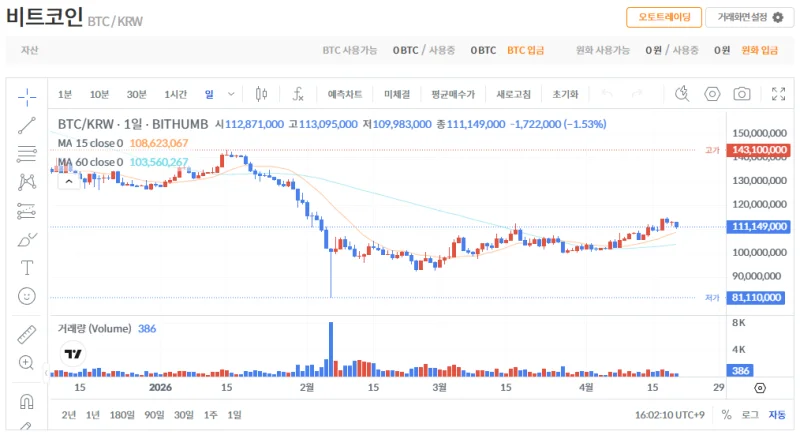The height and width of the screenshot is (435, 800).
Task: Click the redo arrow
Action: tap(637, 94)
